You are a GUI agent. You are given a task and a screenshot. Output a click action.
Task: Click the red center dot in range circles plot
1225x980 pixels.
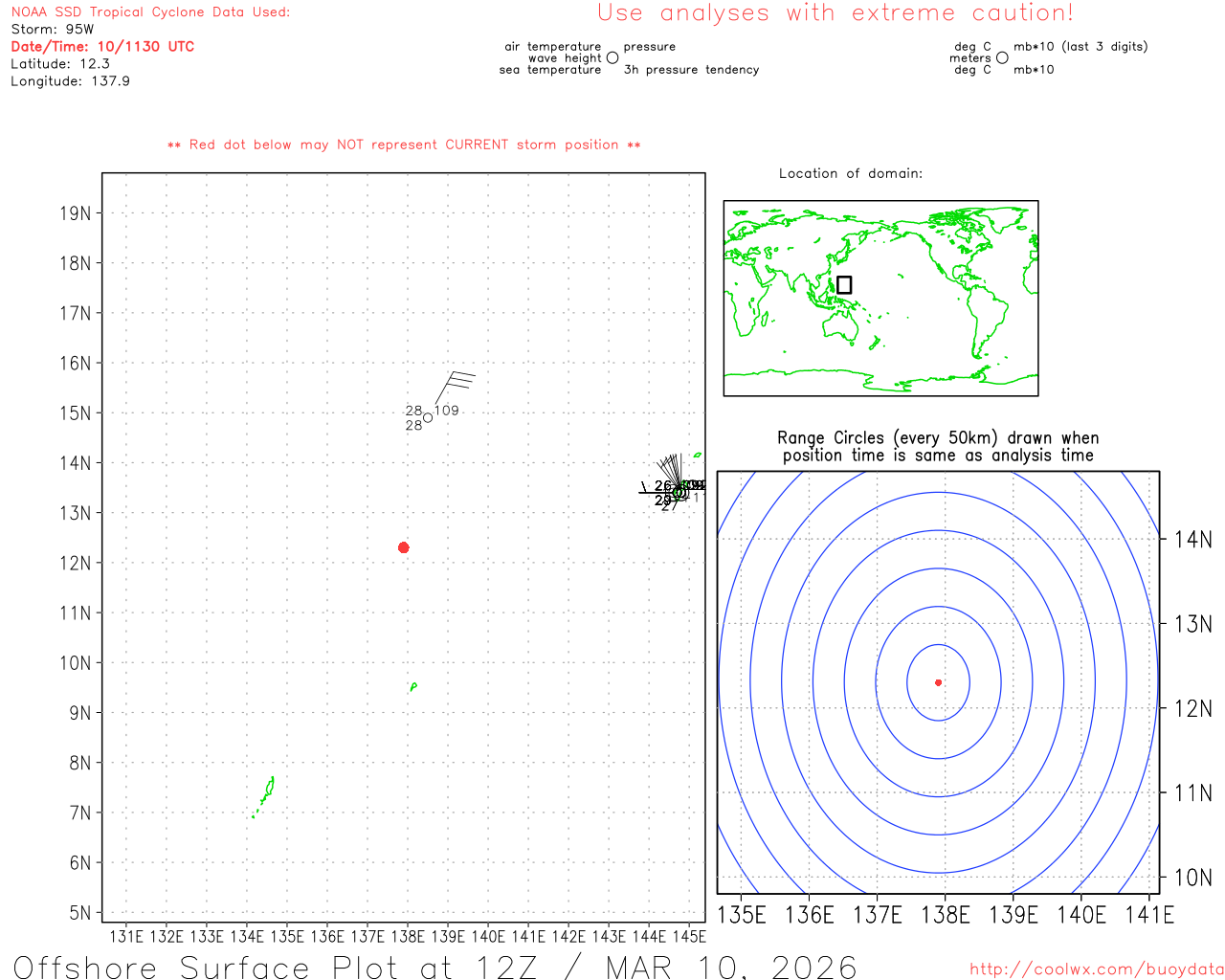(938, 682)
